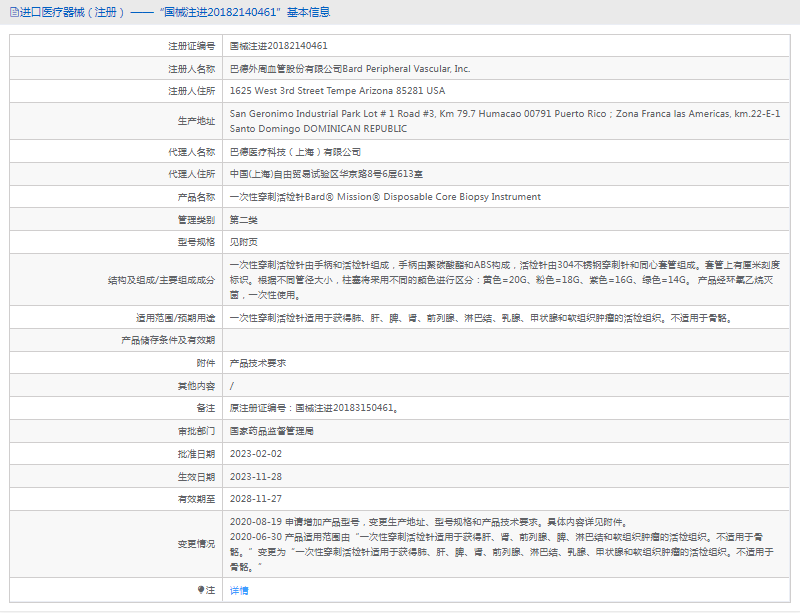
Task: Click the effective date 2023-11-28
Action: click(x=255, y=476)
